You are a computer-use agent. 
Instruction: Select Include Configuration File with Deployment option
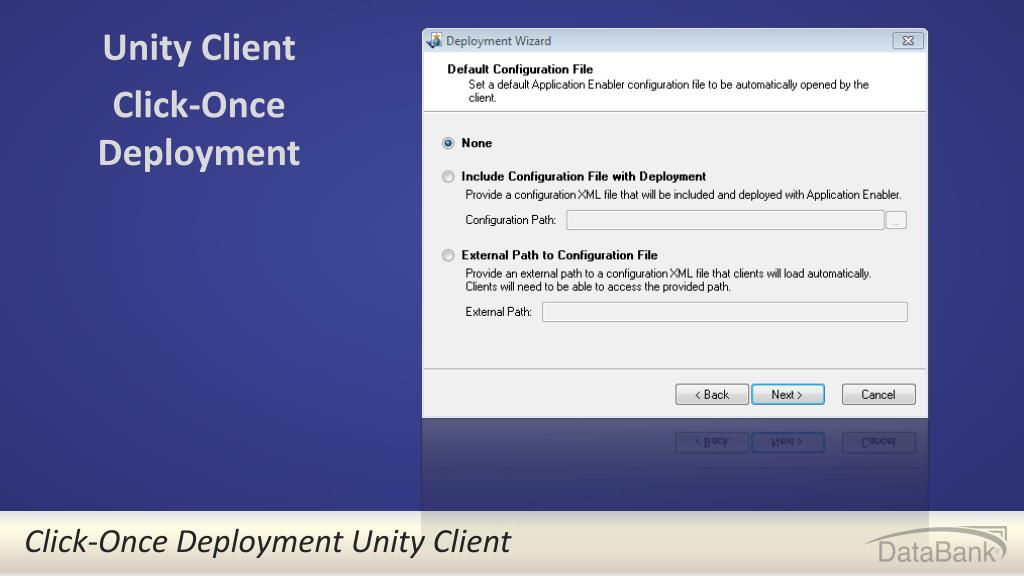point(448,176)
